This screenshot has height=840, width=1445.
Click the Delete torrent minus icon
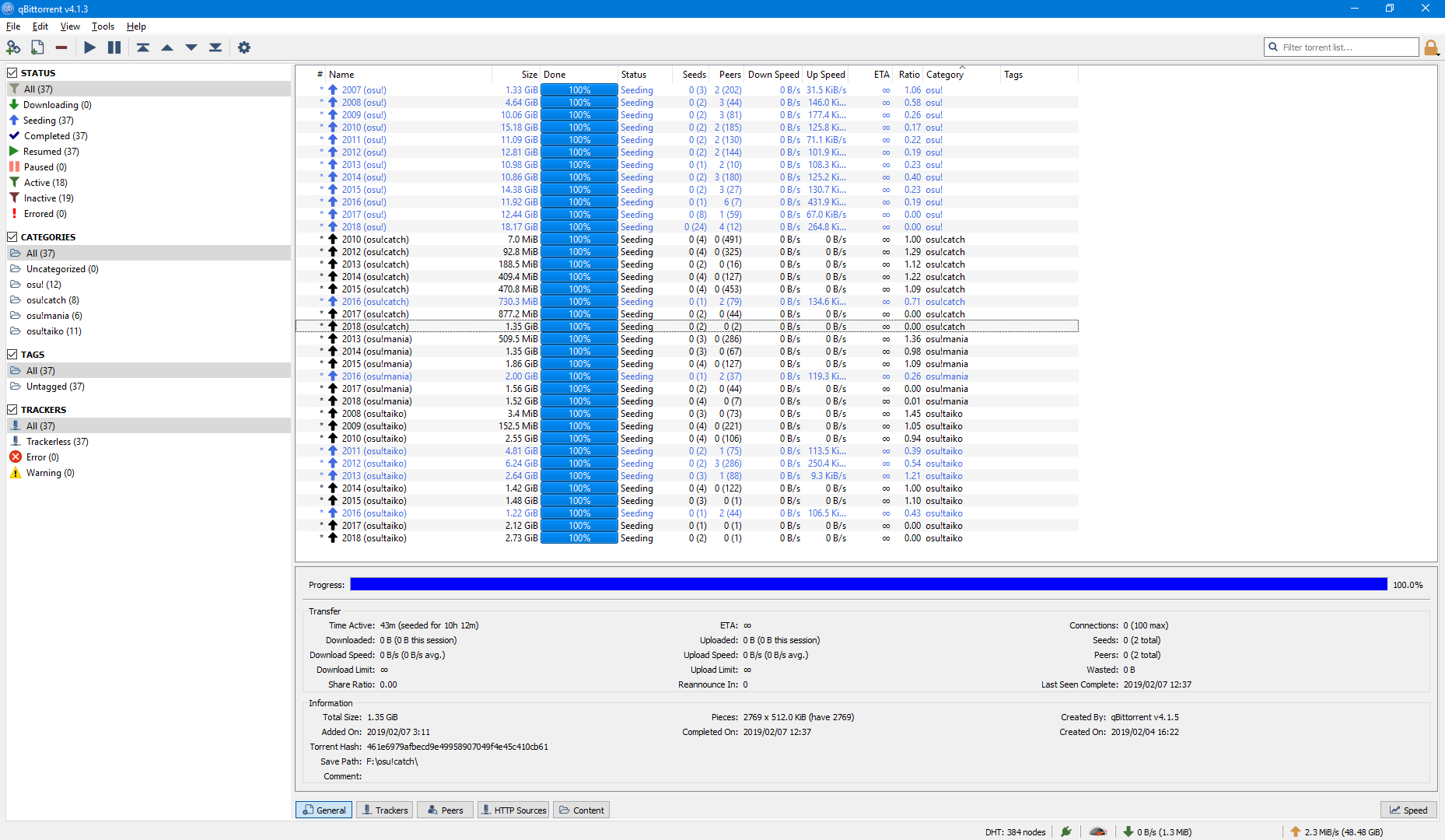61,47
